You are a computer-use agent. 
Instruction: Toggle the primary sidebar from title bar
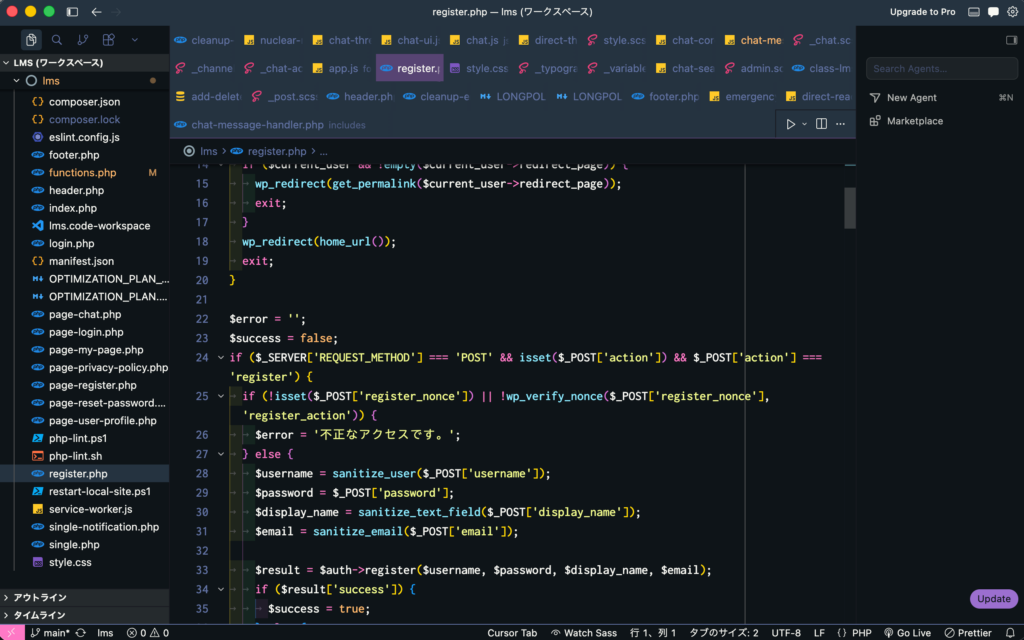pos(72,12)
